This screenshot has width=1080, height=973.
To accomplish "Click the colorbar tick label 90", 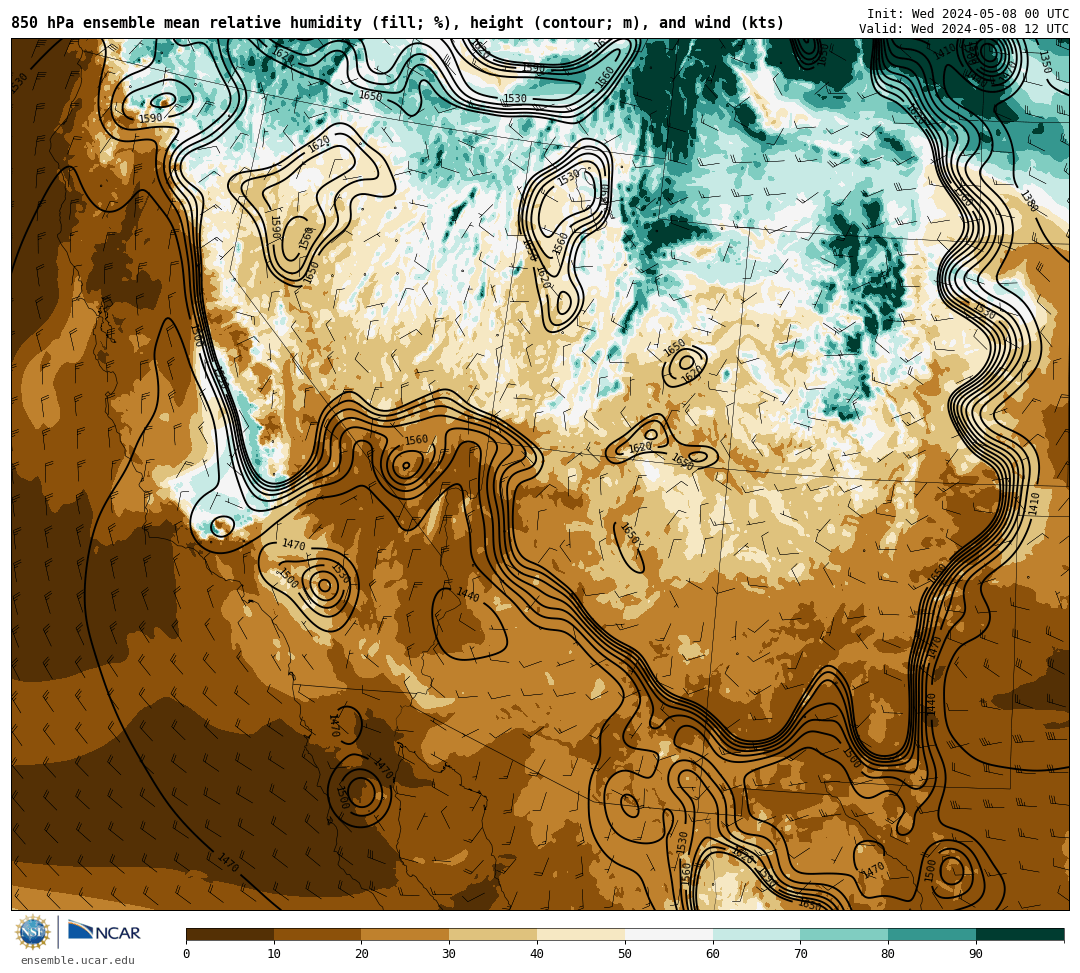I will click(976, 954).
